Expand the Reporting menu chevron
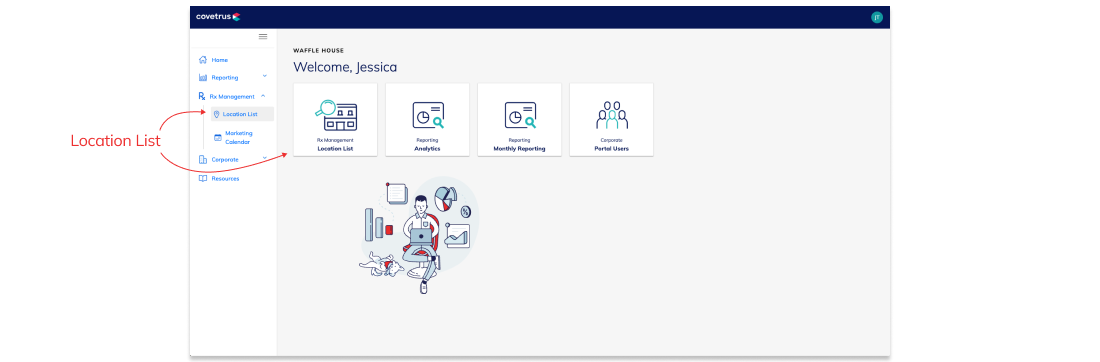The height and width of the screenshot is (362, 1100). click(264, 76)
